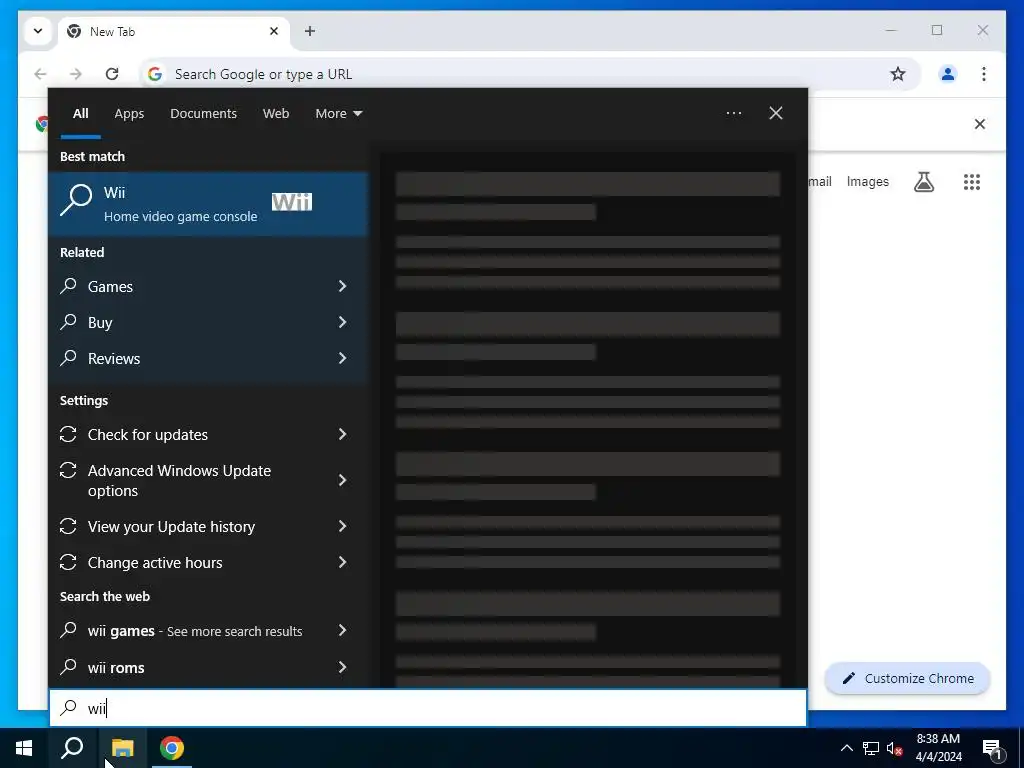
Task: Switch to the Apps tab
Action: coord(129,114)
